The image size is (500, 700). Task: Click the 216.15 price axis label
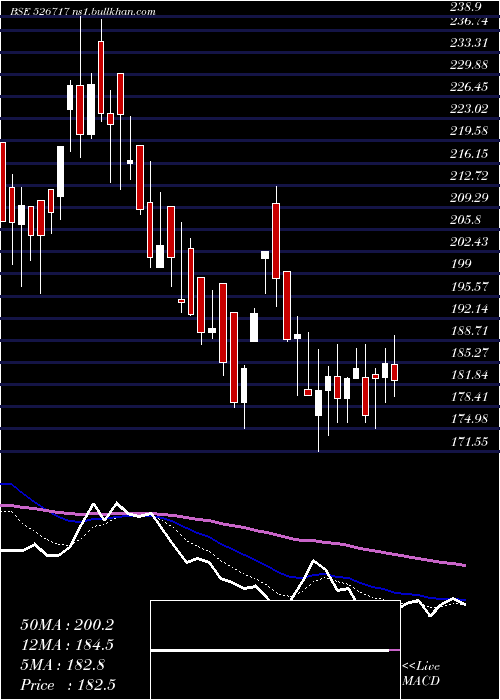pyautogui.click(x=468, y=154)
